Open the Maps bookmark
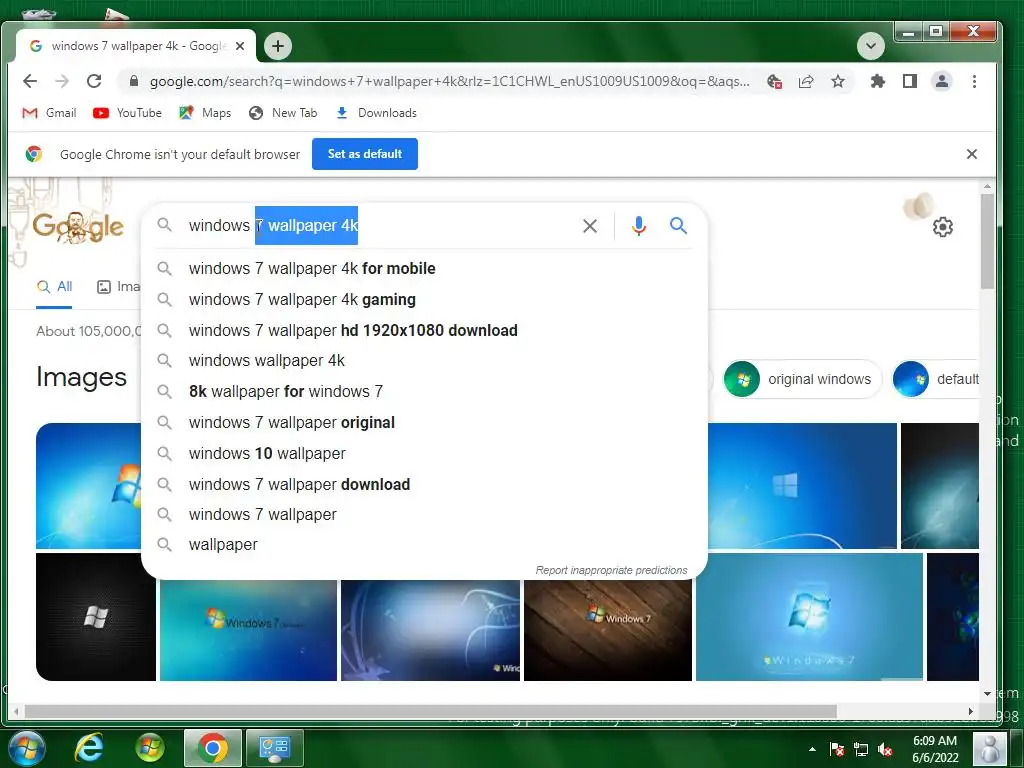The width and height of the screenshot is (1024, 768). pos(205,113)
